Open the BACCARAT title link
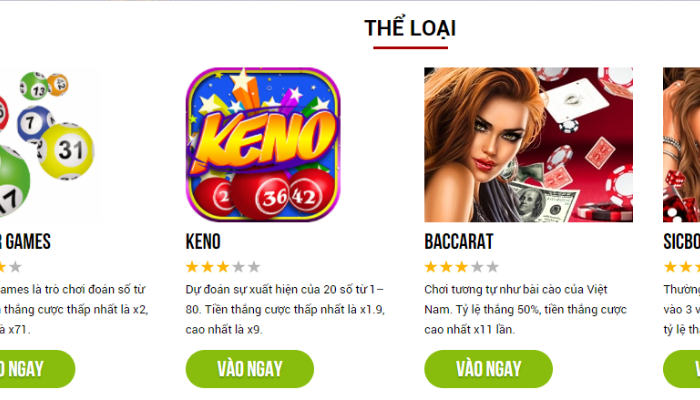This screenshot has width=700, height=400. [x=458, y=242]
